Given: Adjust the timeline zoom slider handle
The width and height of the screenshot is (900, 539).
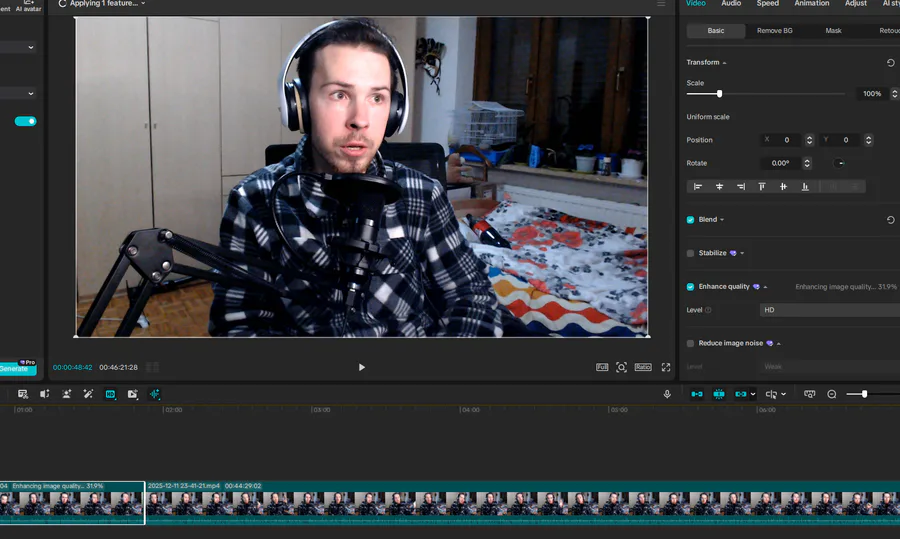Looking at the screenshot, I should (x=864, y=394).
